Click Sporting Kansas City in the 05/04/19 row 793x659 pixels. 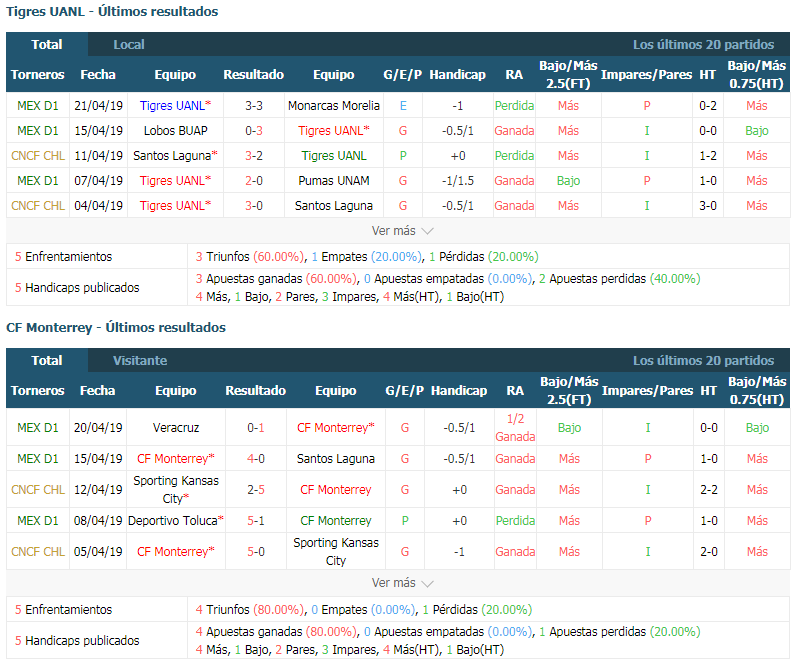click(x=336, y=552)
